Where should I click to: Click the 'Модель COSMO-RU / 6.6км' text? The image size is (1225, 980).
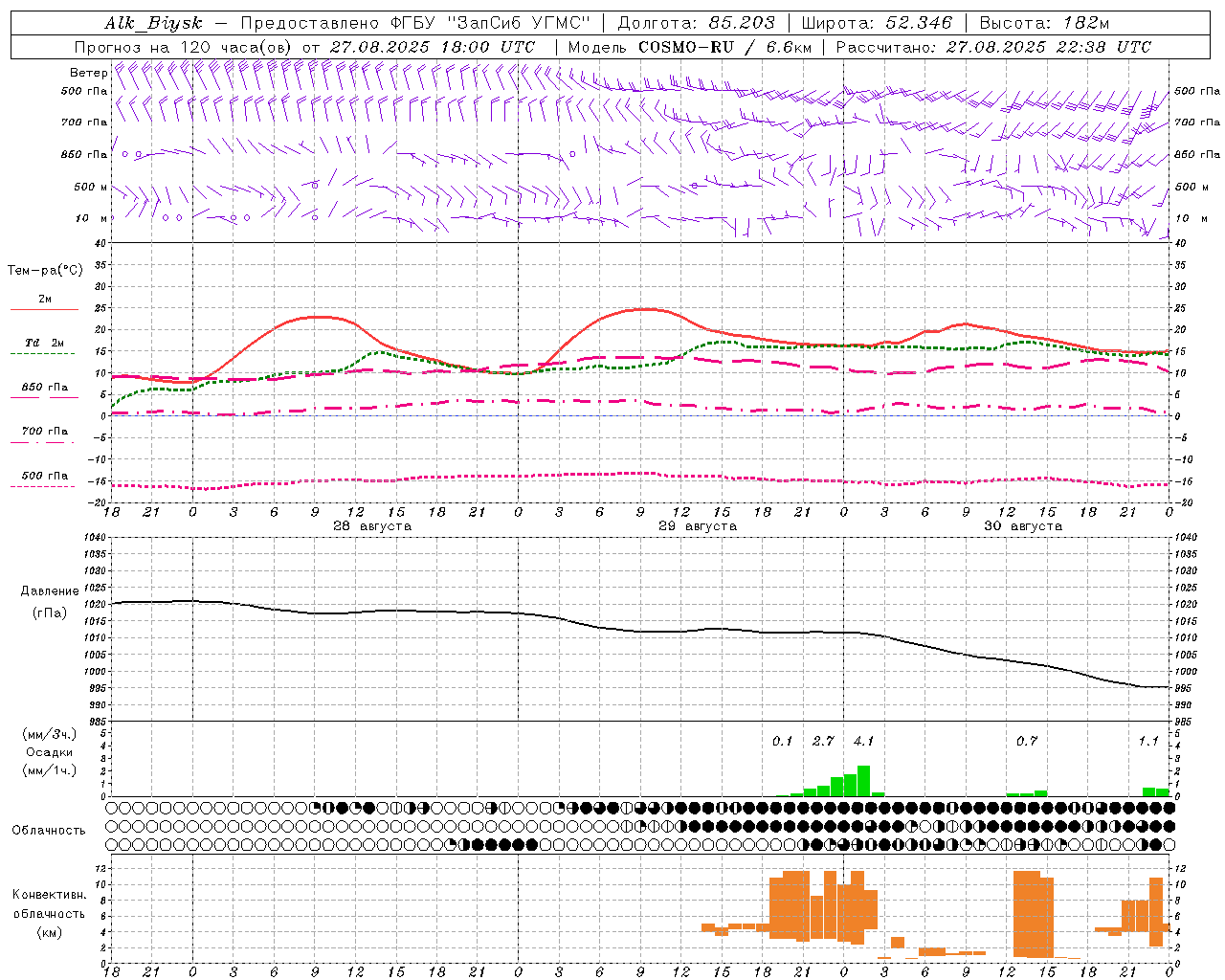tap(690, 47)
